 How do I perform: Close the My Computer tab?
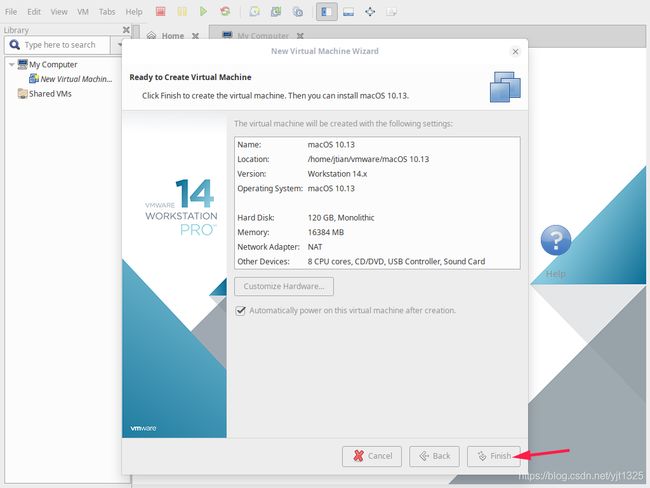coord(300,36)
